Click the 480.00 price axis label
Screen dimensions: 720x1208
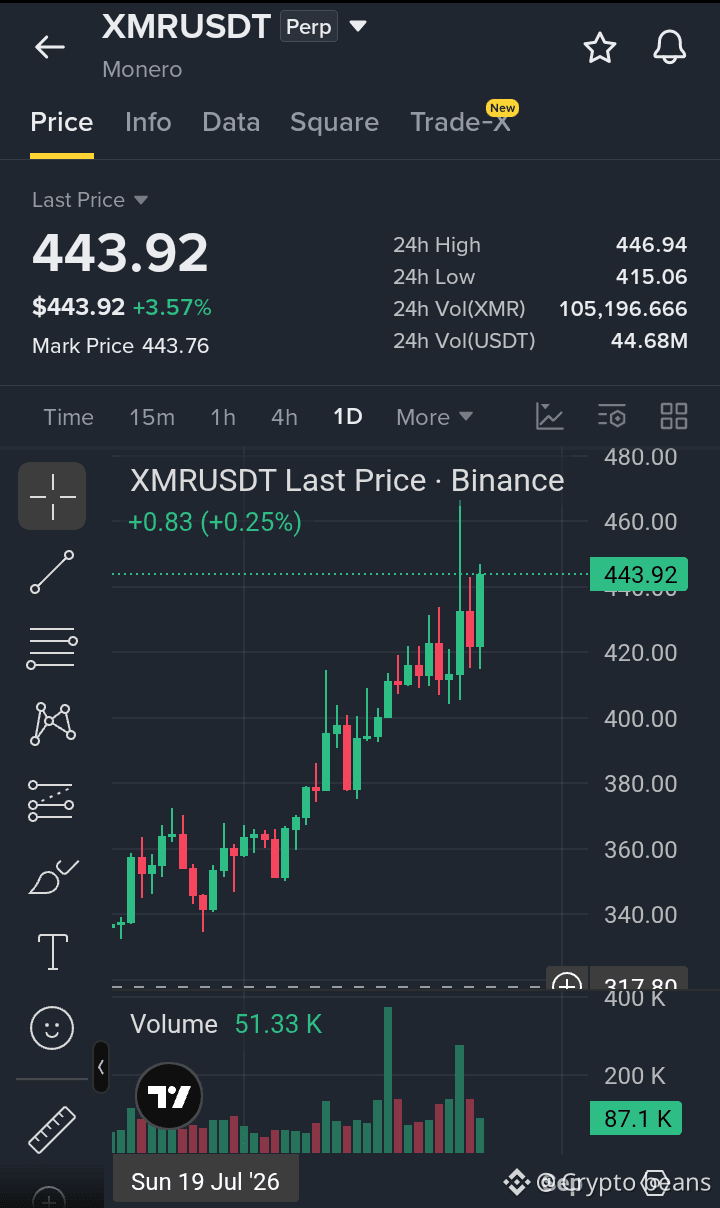(640, 457)
